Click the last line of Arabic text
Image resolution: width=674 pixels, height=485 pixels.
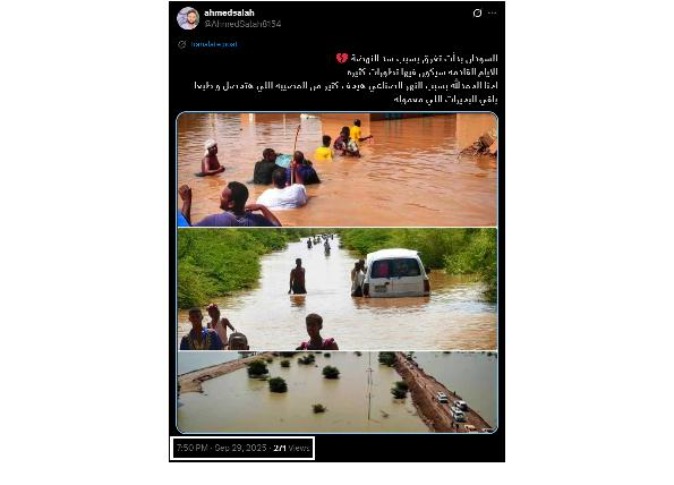(445, 99)
